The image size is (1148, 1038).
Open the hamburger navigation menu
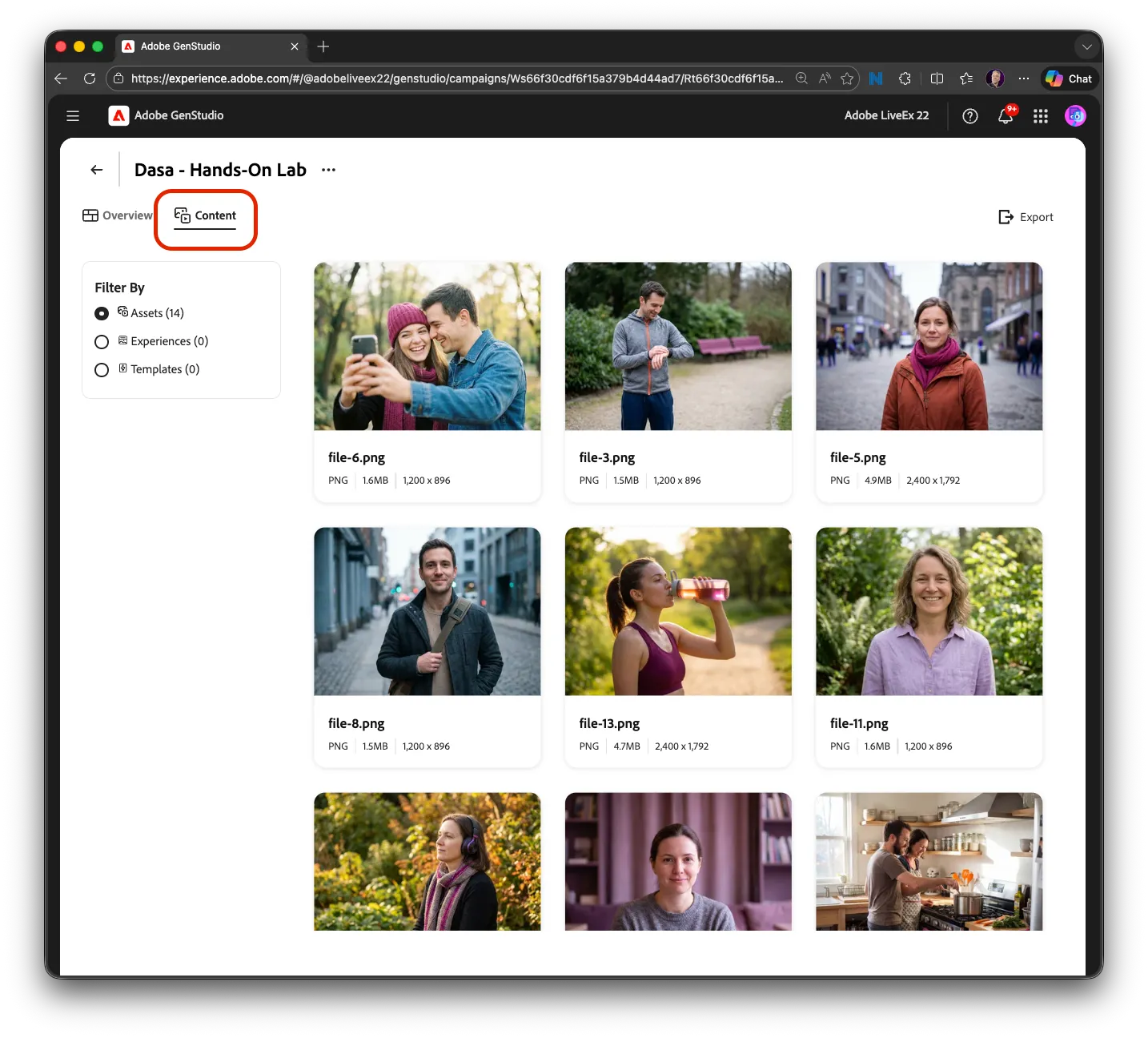point(73,116)
